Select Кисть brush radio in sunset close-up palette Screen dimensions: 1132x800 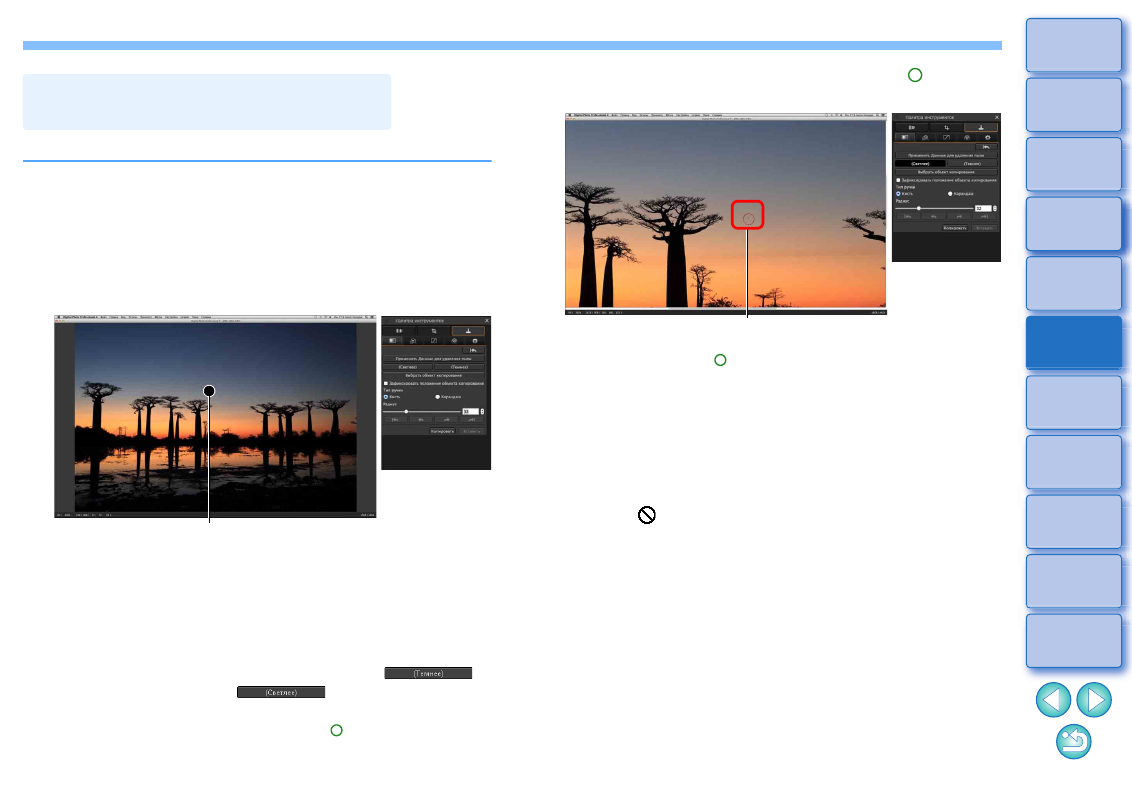898,194
